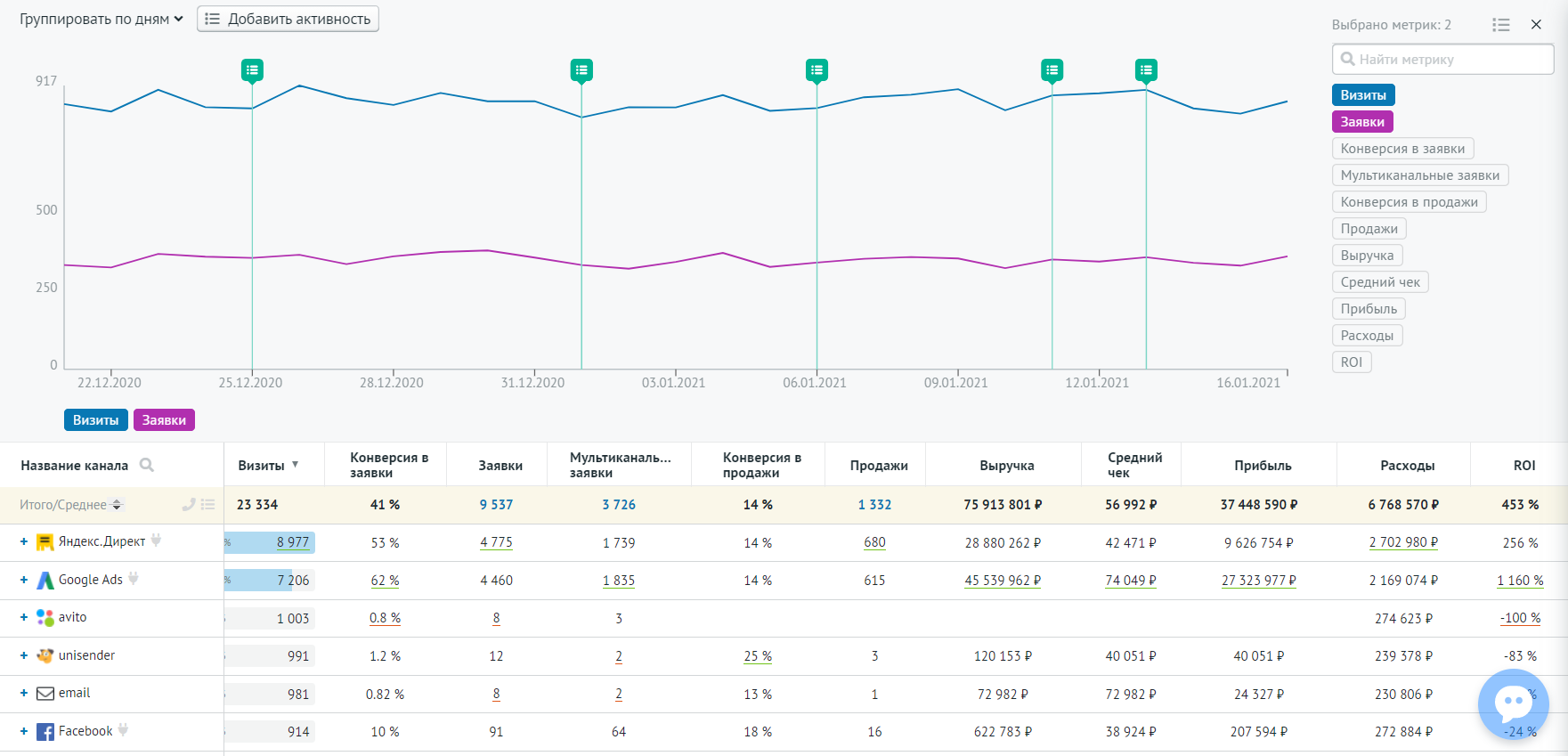Open activity marker at 06.01.2021
Image resolution: width=1568 pixels, height=756 pixels.
(816, 69)
